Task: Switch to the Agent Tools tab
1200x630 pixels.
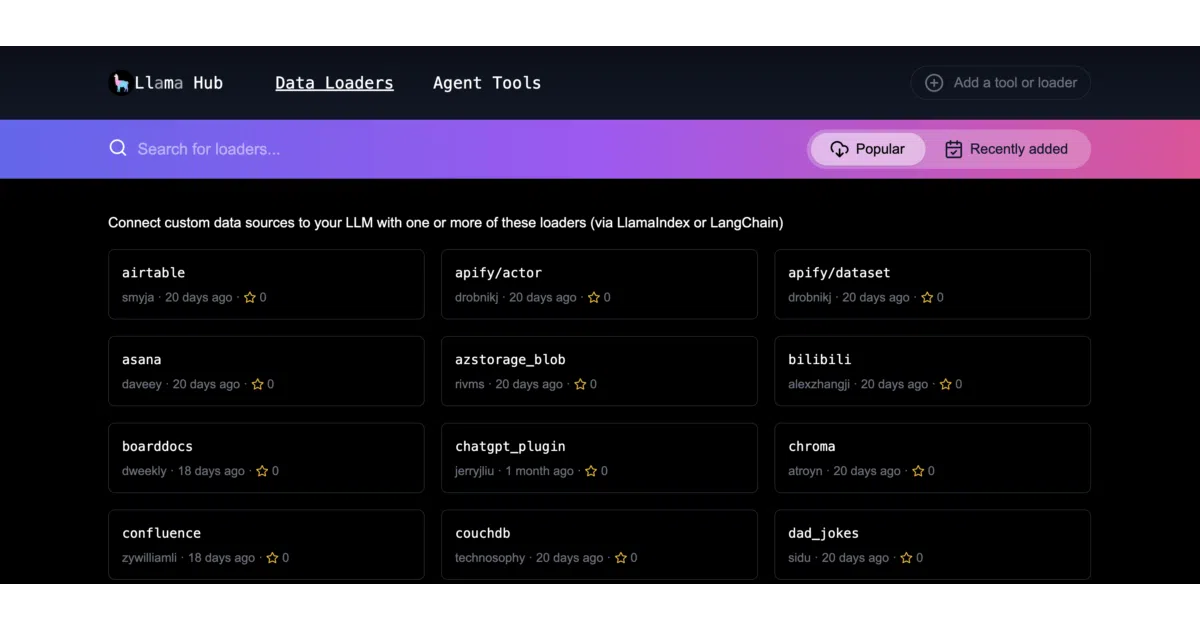Action: [487, 83]
